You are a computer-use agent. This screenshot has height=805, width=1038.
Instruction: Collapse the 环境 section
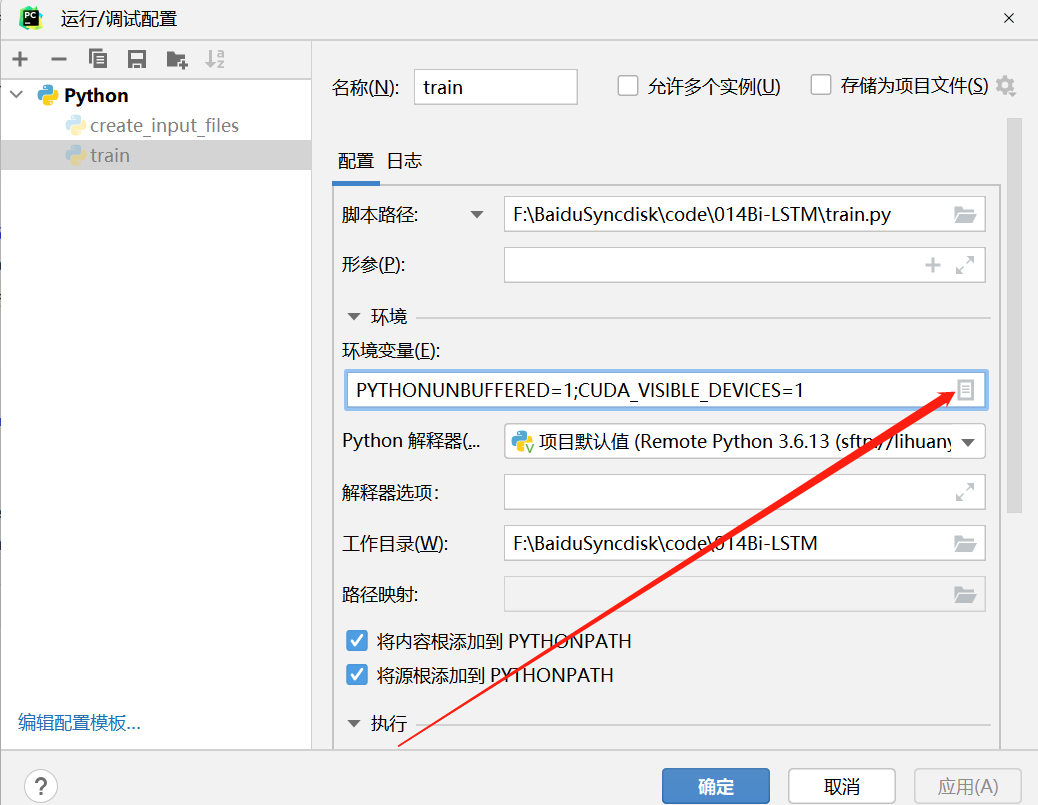[x=354, y=317]
